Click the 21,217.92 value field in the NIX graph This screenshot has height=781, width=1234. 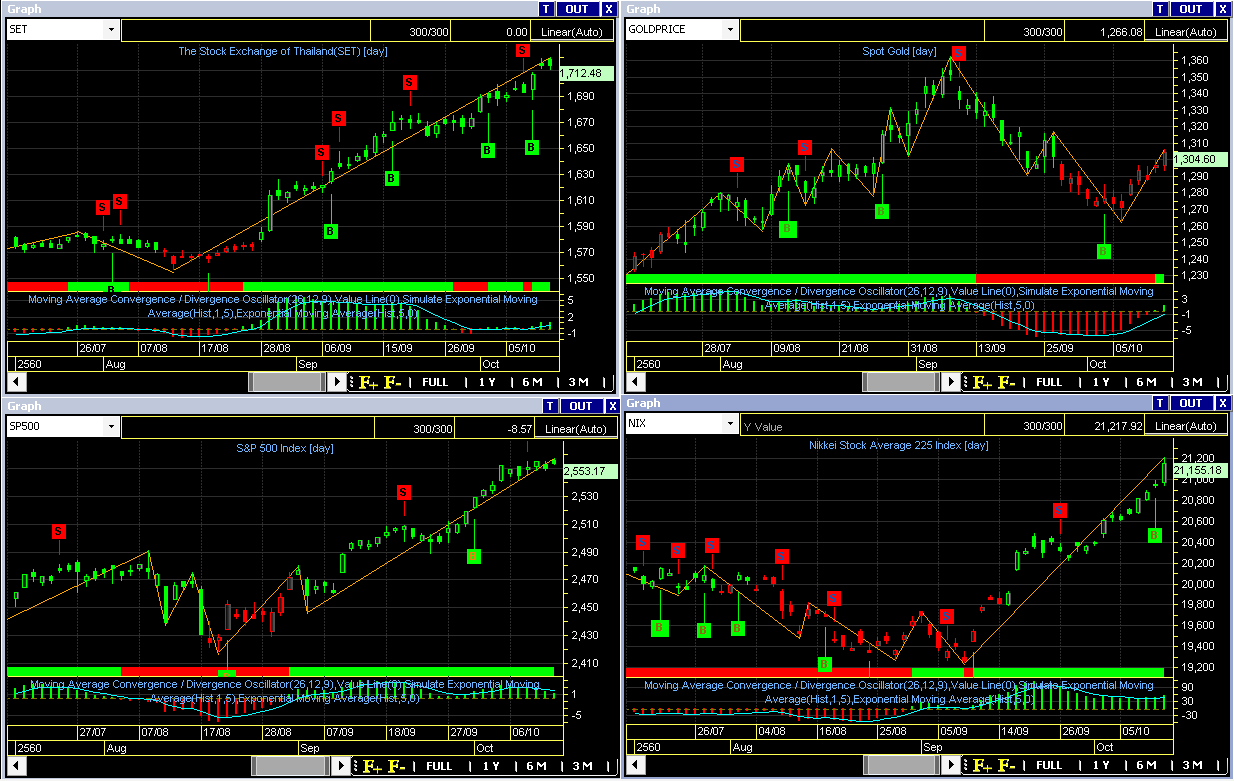[1107, 426]
